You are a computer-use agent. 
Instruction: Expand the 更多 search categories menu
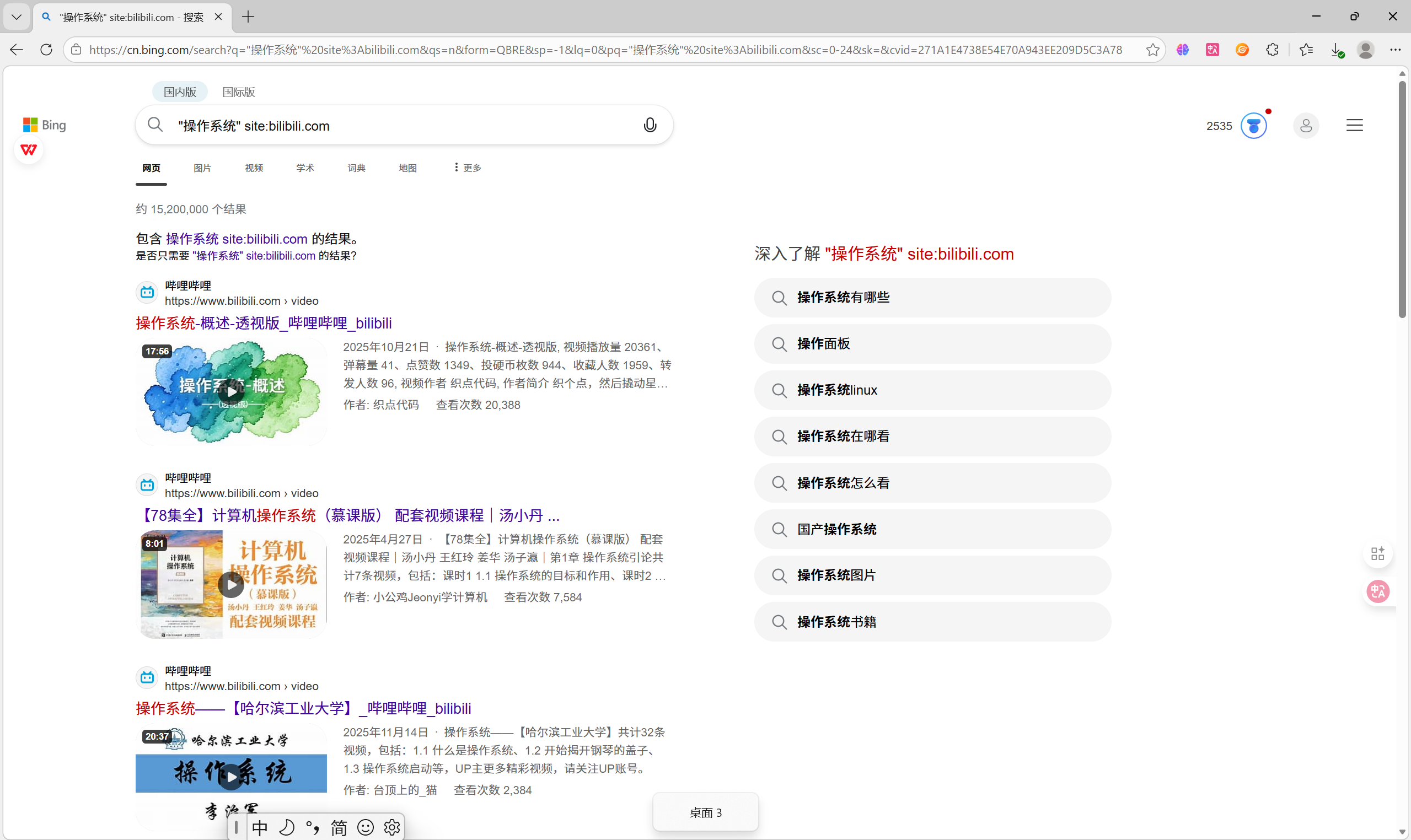tap(467, 168)
